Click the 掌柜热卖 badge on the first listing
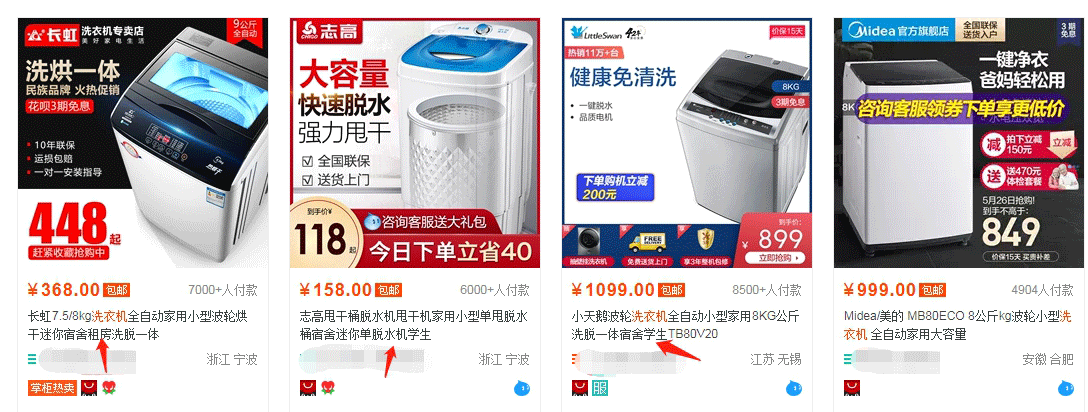The image size is (1088, 412). (52, 388)
